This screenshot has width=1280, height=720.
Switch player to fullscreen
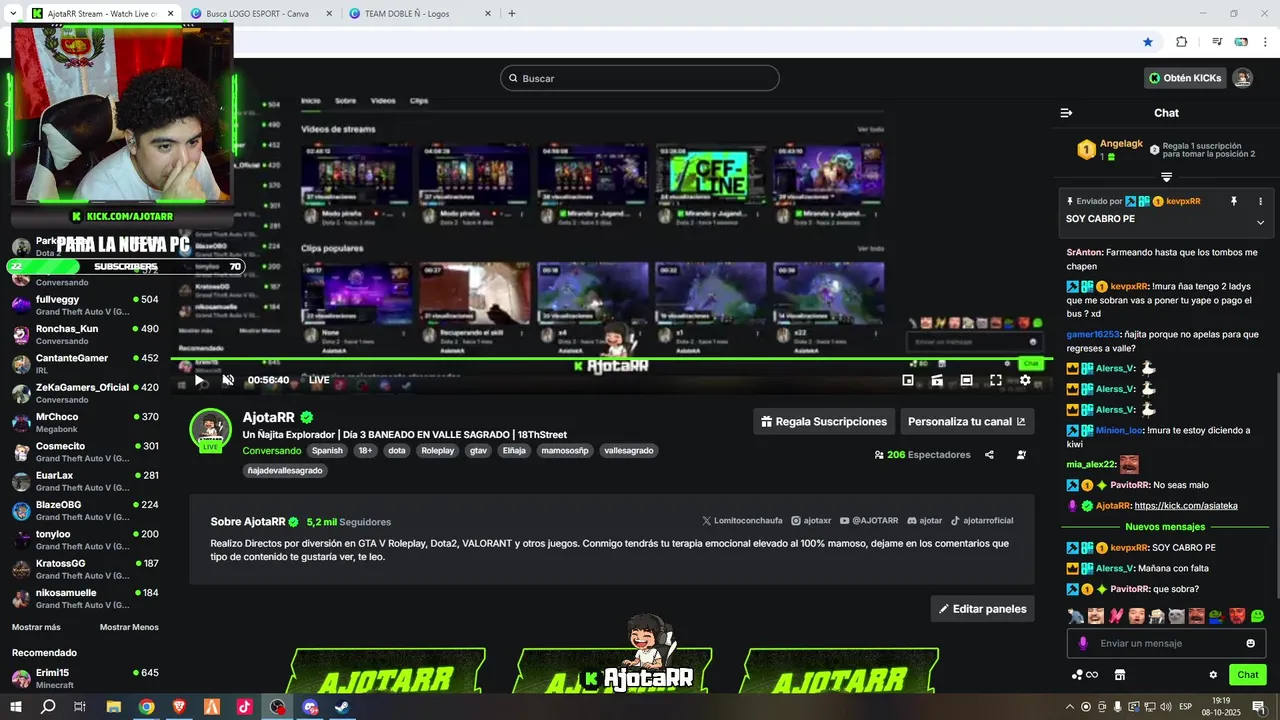click(x=996, y=380)
